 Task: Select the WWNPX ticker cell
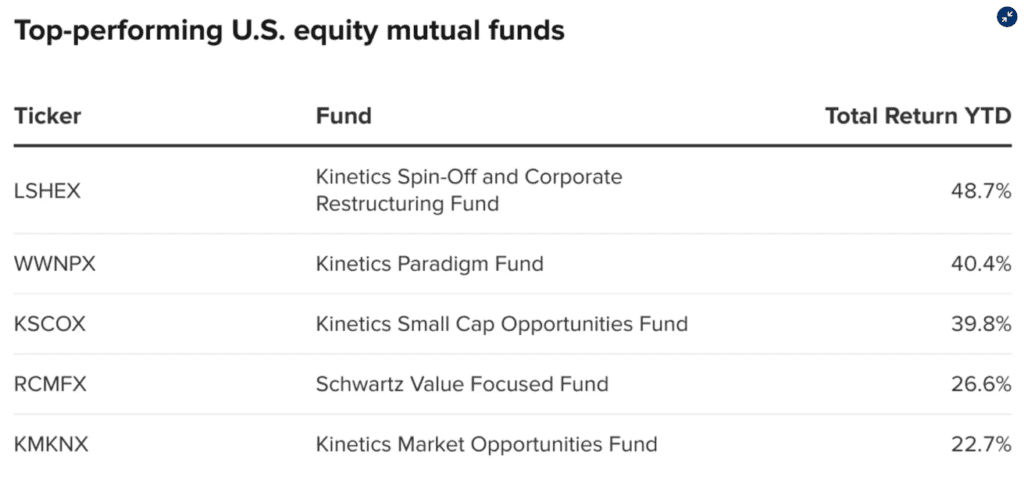(x=54, y=265)
